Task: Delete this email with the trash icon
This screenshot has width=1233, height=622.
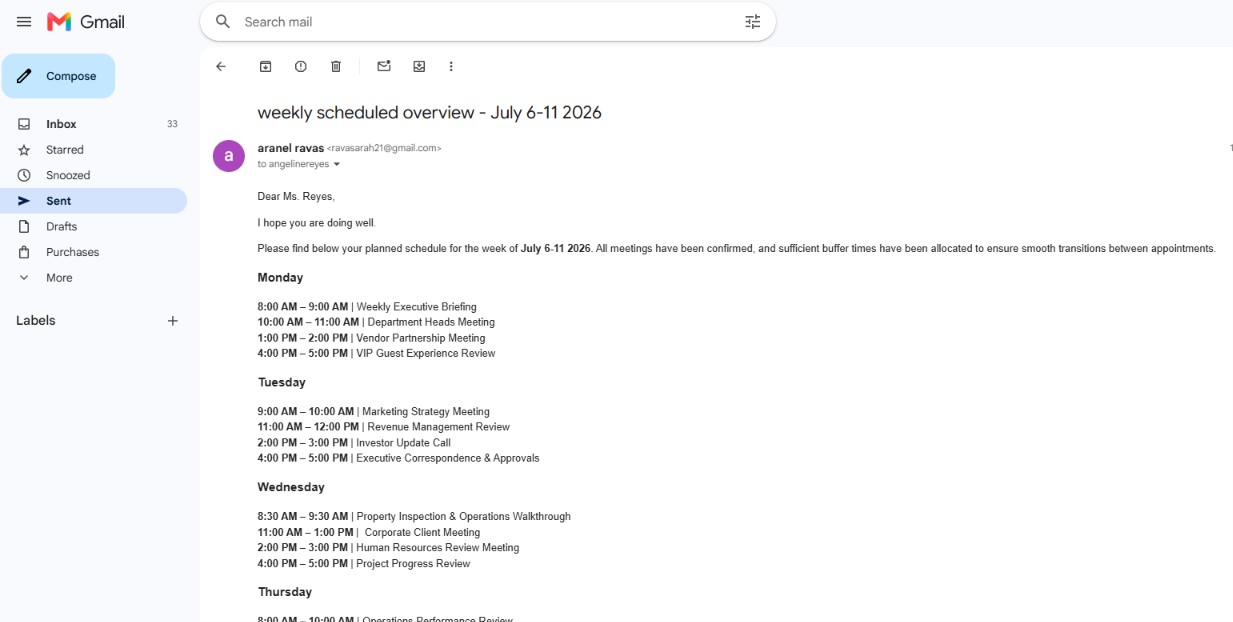Action: (x=336, y=66)
